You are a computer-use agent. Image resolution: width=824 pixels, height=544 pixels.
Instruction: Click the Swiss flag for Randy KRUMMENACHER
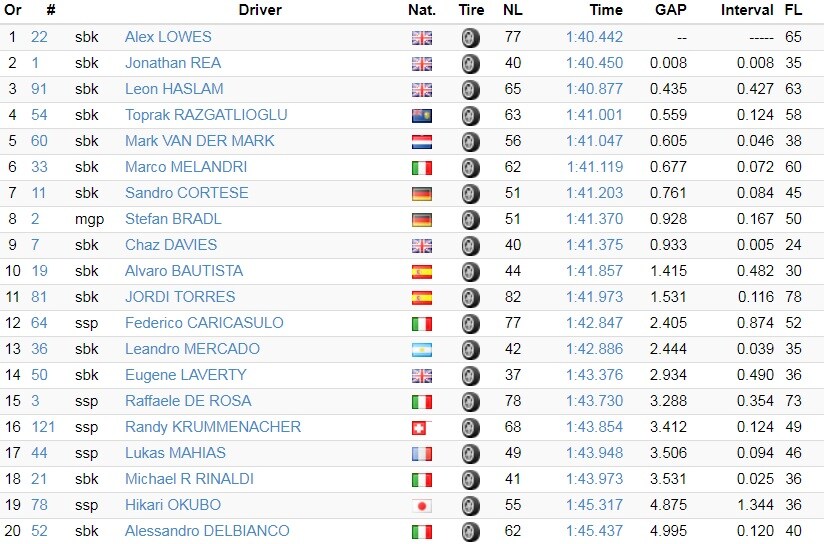[421, 428]
